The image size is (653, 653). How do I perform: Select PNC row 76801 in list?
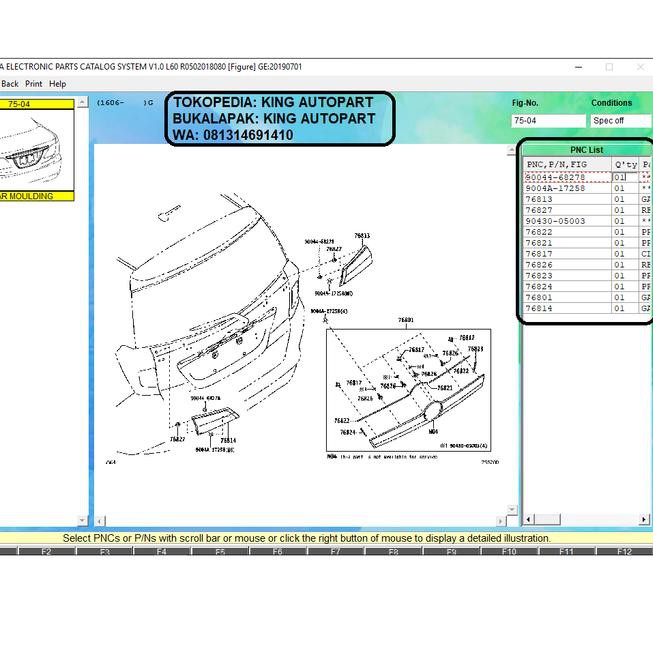[567, 297]
